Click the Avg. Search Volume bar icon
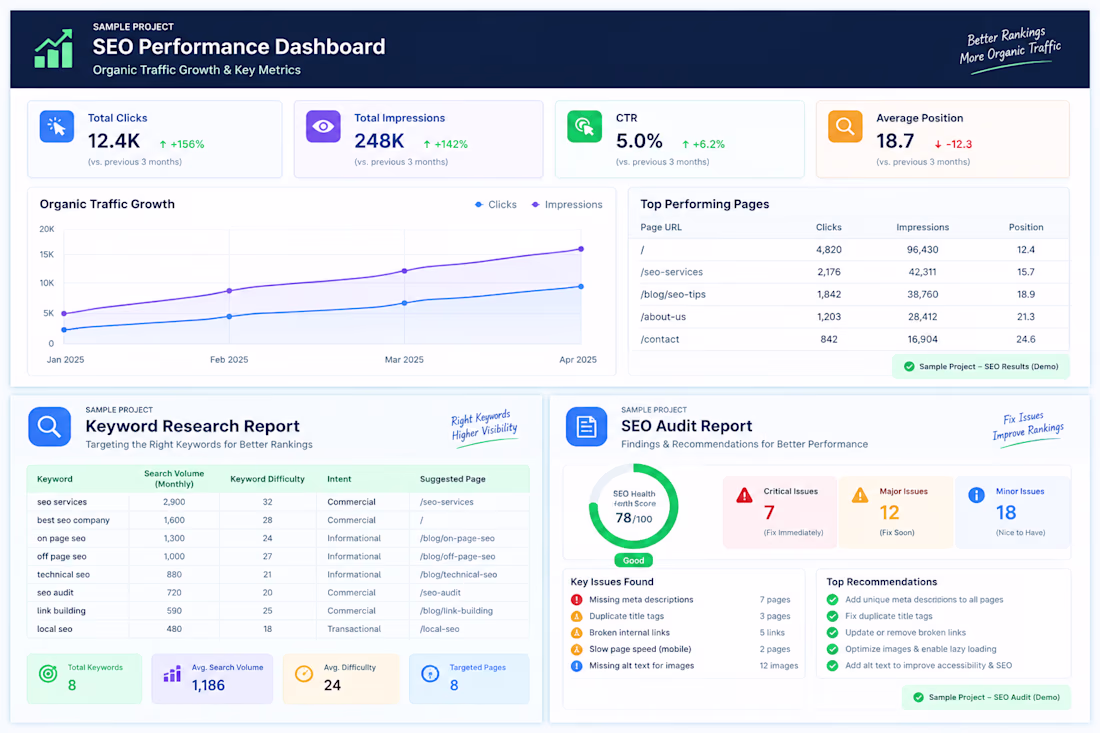The width and height of the screenshot is (1100, 733). point(172,674)
